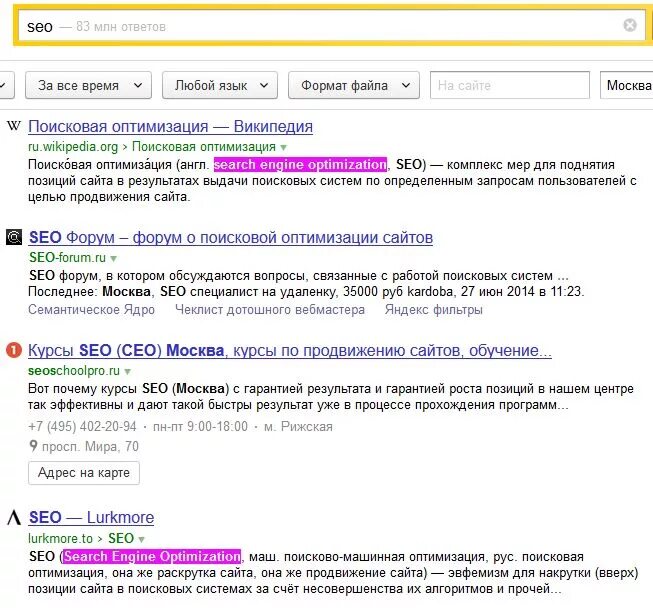Click the search box containing "seo"
This screenshot has width=653, height=608.
pos(333,26)
